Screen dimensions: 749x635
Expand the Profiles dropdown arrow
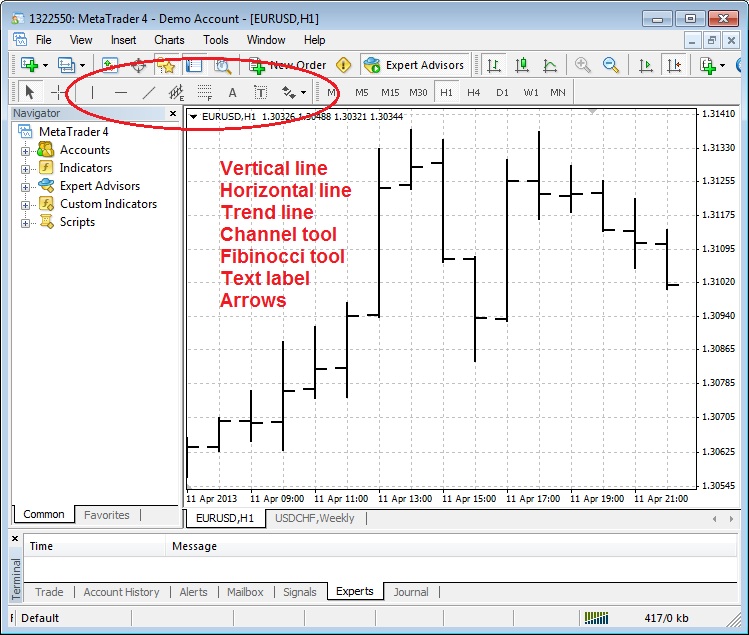[x=82, y=65]
